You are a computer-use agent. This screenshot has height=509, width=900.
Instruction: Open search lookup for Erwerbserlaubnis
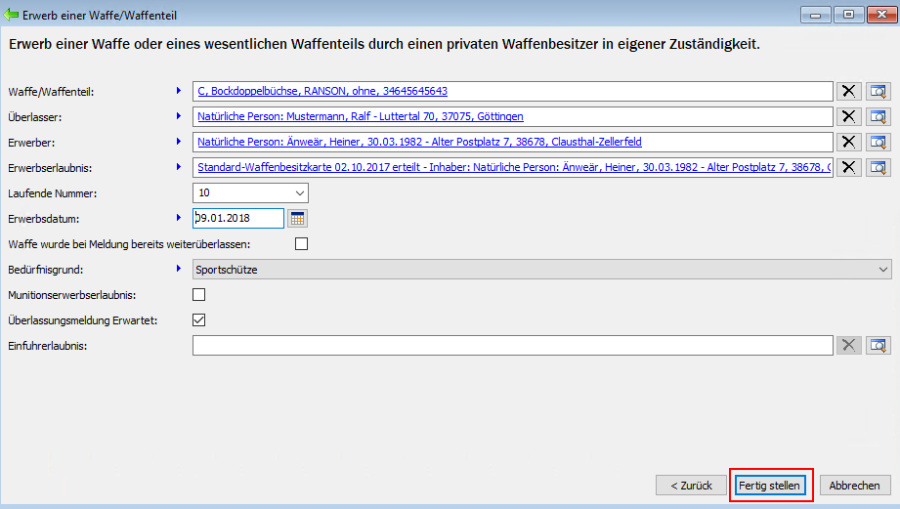pos(878,167)
